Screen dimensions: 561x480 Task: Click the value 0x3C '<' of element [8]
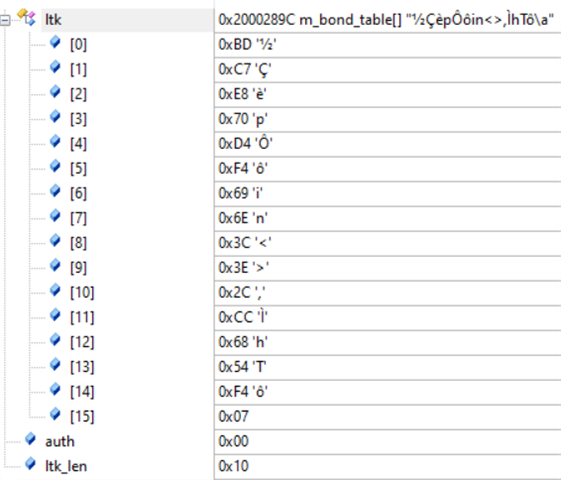[245, 243]
